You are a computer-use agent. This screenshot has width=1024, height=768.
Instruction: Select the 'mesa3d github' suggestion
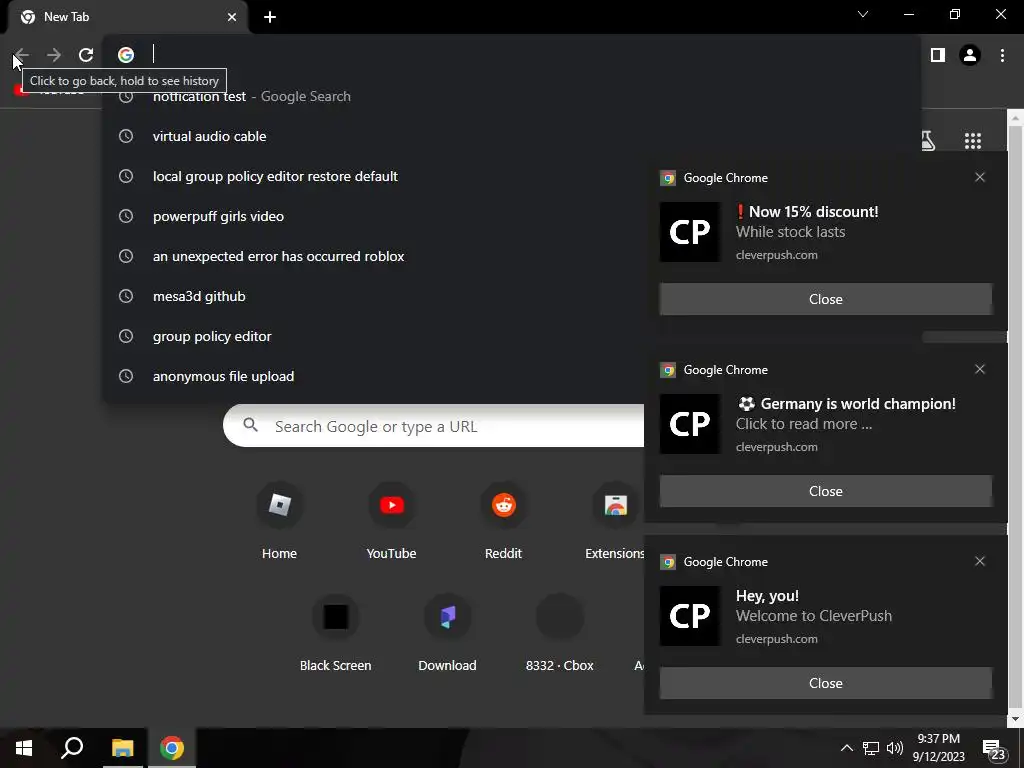(374, 296)
